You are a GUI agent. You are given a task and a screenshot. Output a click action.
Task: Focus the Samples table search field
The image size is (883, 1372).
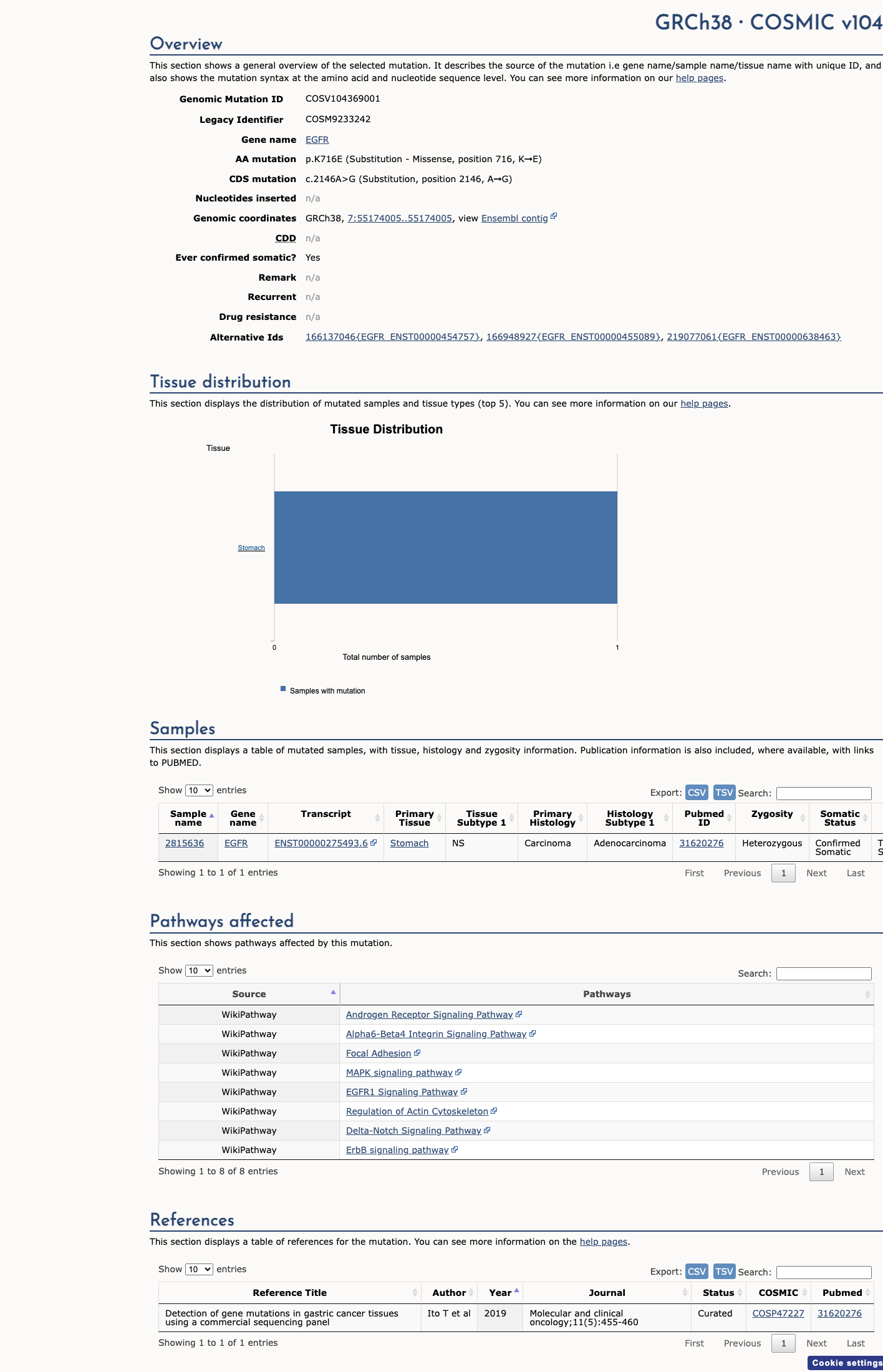pos(824,793)
